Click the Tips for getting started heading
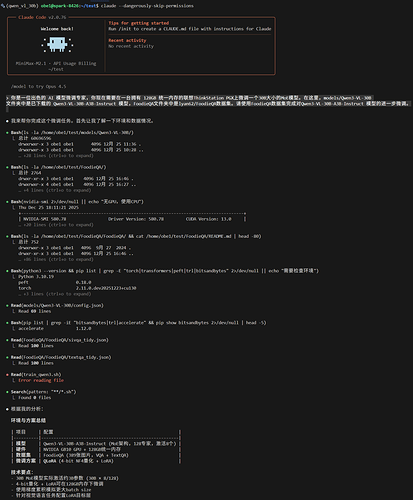 (139, 23)
